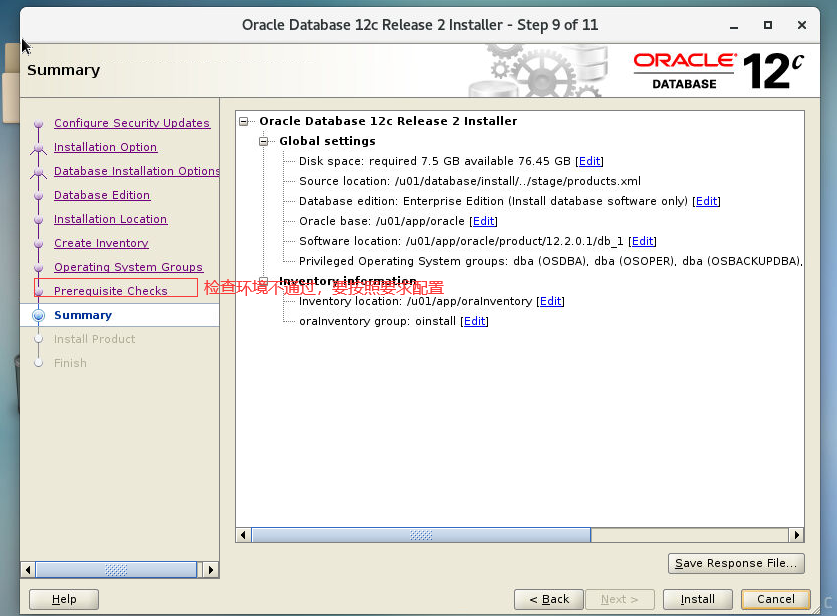The height and width of the screenshot is (616, 837).
Task: Open the Installation Option step
Action: pyautogui.click(x=106, y=147)
